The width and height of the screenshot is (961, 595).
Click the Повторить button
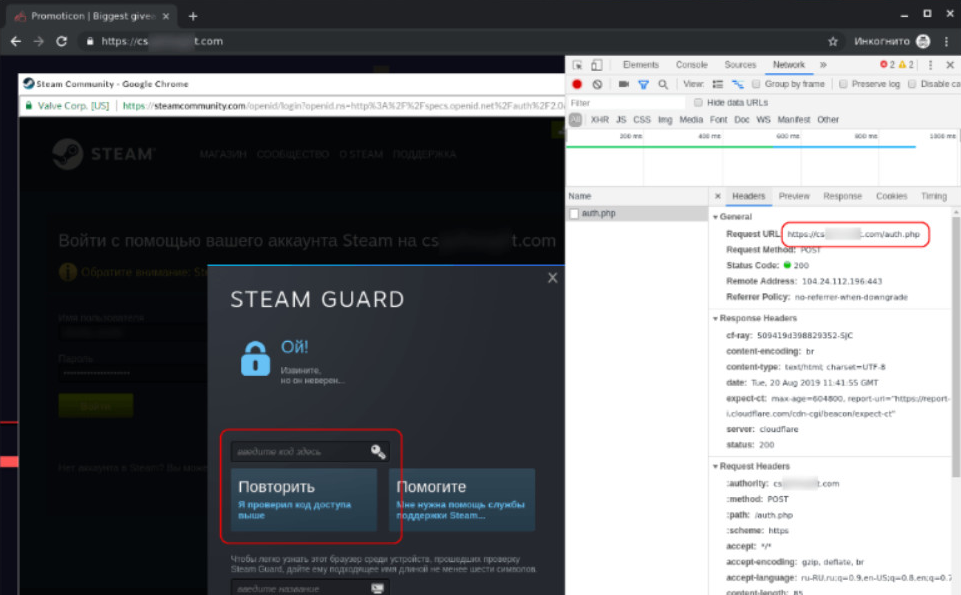(x=304, y=500)
